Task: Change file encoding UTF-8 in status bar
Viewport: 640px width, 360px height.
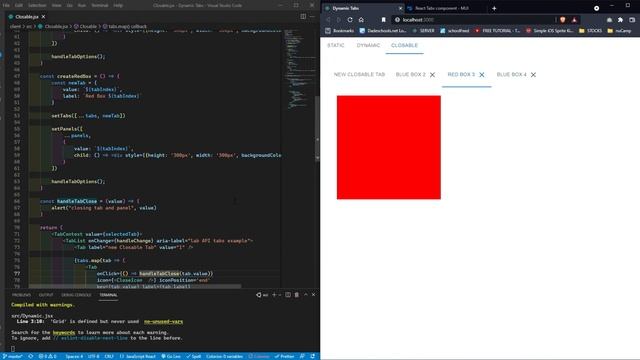Action: tap(93, 356)
